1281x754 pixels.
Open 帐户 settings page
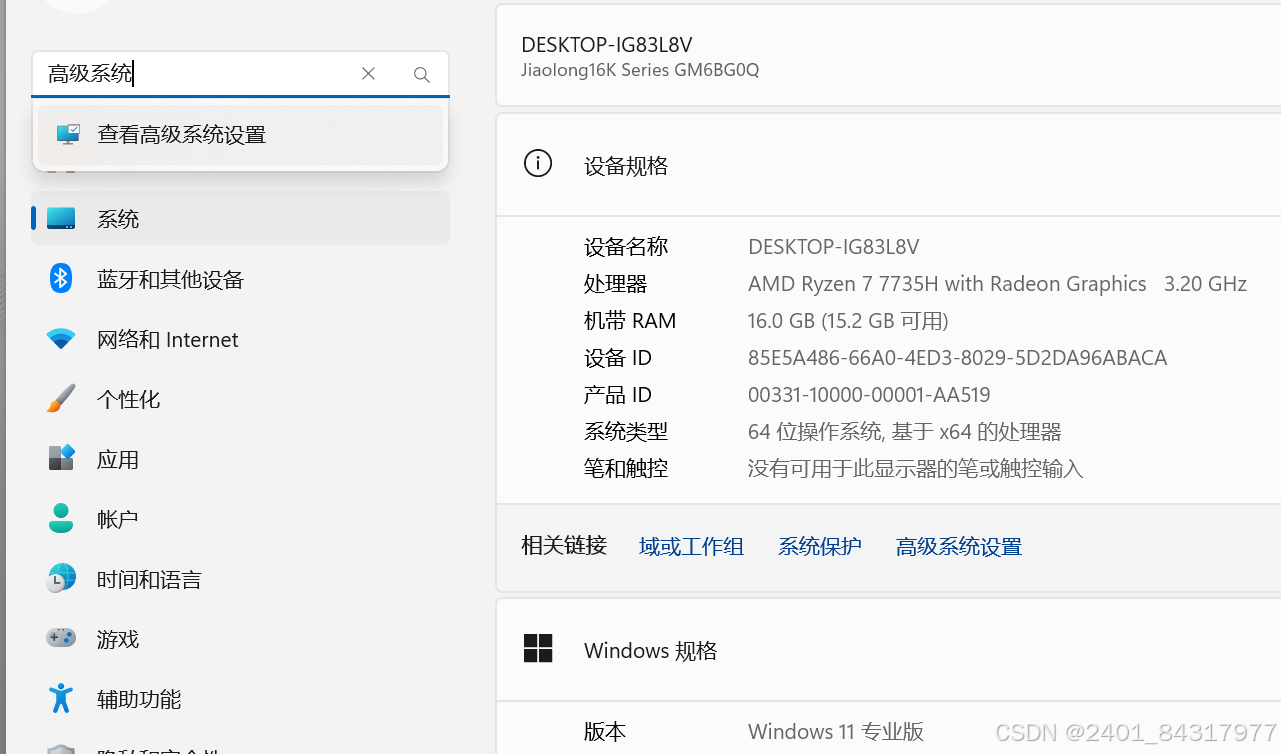tap(240, 519)
